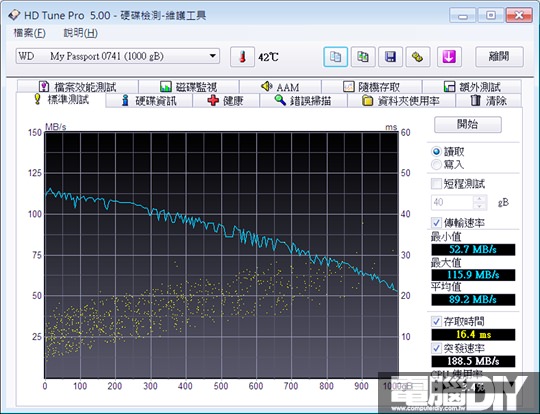Viewport: 540px width, 414px height.
Task: Open the 檔案(F) menu
Action: pyautogui.click(x=29, y=33)
